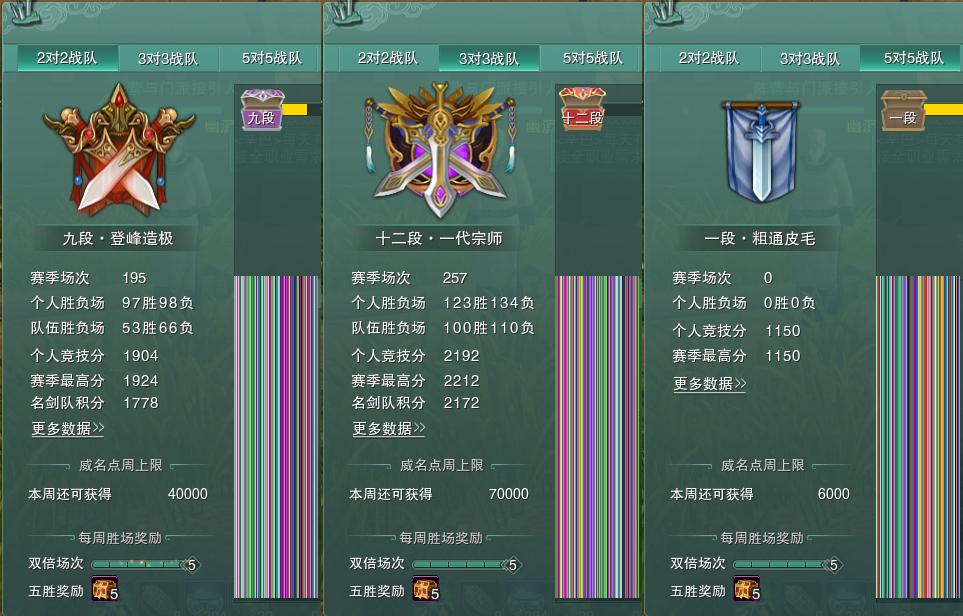
Task: Click the 九段·登峰造极 rank title label
Action: point(118,238)
